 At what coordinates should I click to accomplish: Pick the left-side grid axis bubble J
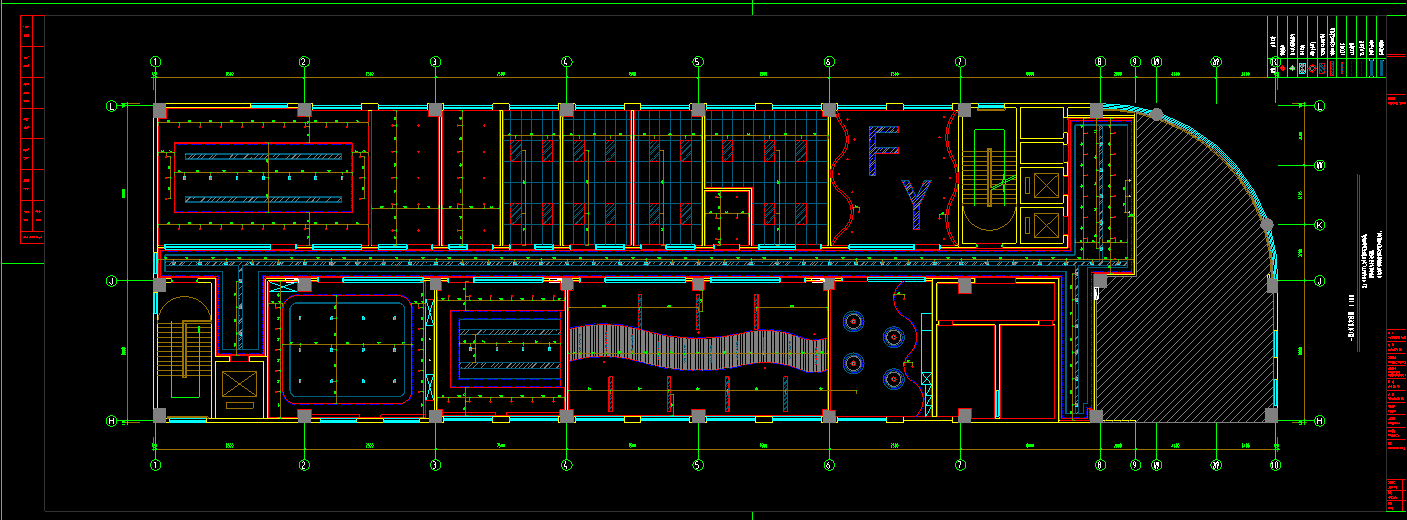pos(112,282)
